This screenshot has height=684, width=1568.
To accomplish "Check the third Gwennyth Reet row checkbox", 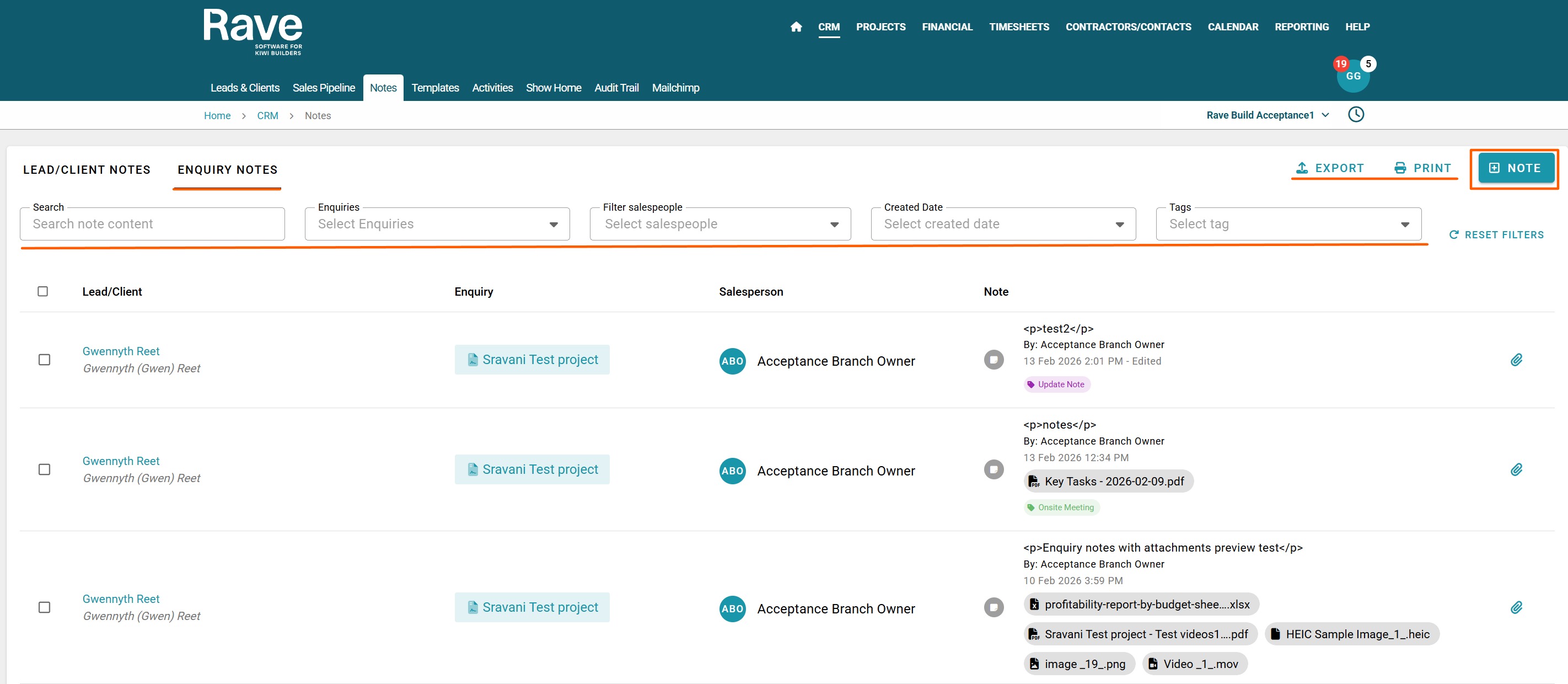I will (45, 607).
